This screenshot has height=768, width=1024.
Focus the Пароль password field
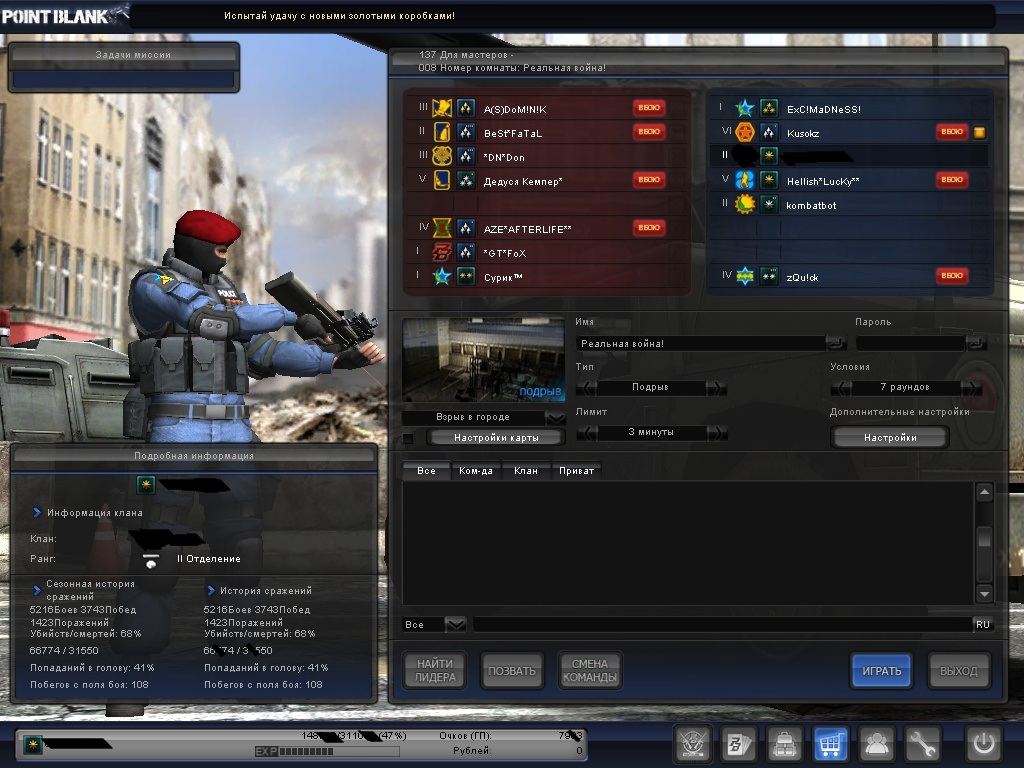click(x=910, y=344)
